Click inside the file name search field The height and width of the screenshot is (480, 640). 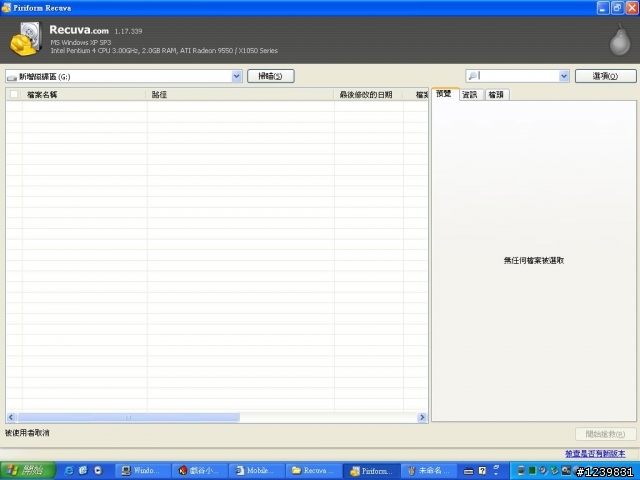click(x=518, y=76)
